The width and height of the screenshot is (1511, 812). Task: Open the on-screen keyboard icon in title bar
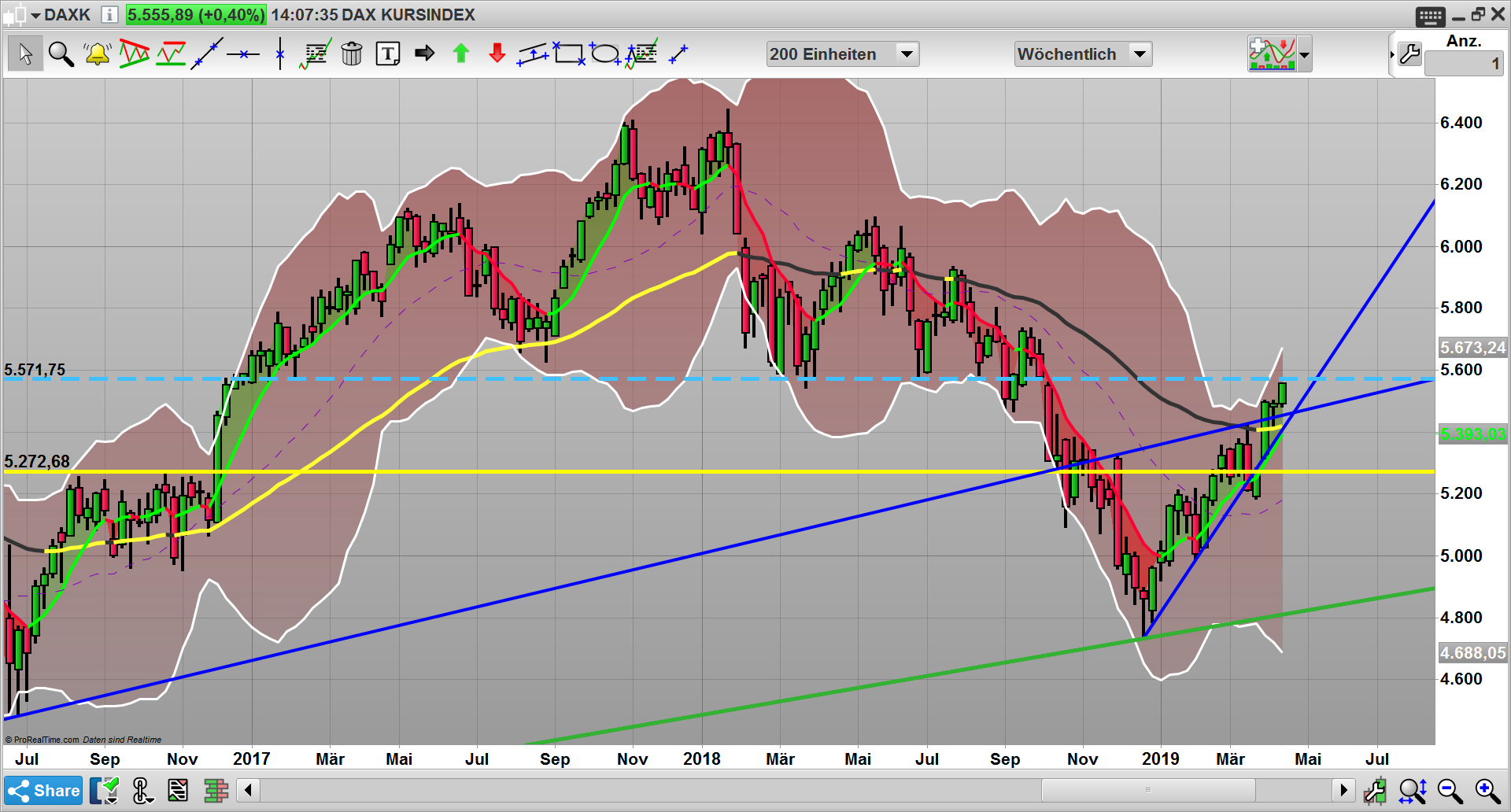click(1430, 16)
